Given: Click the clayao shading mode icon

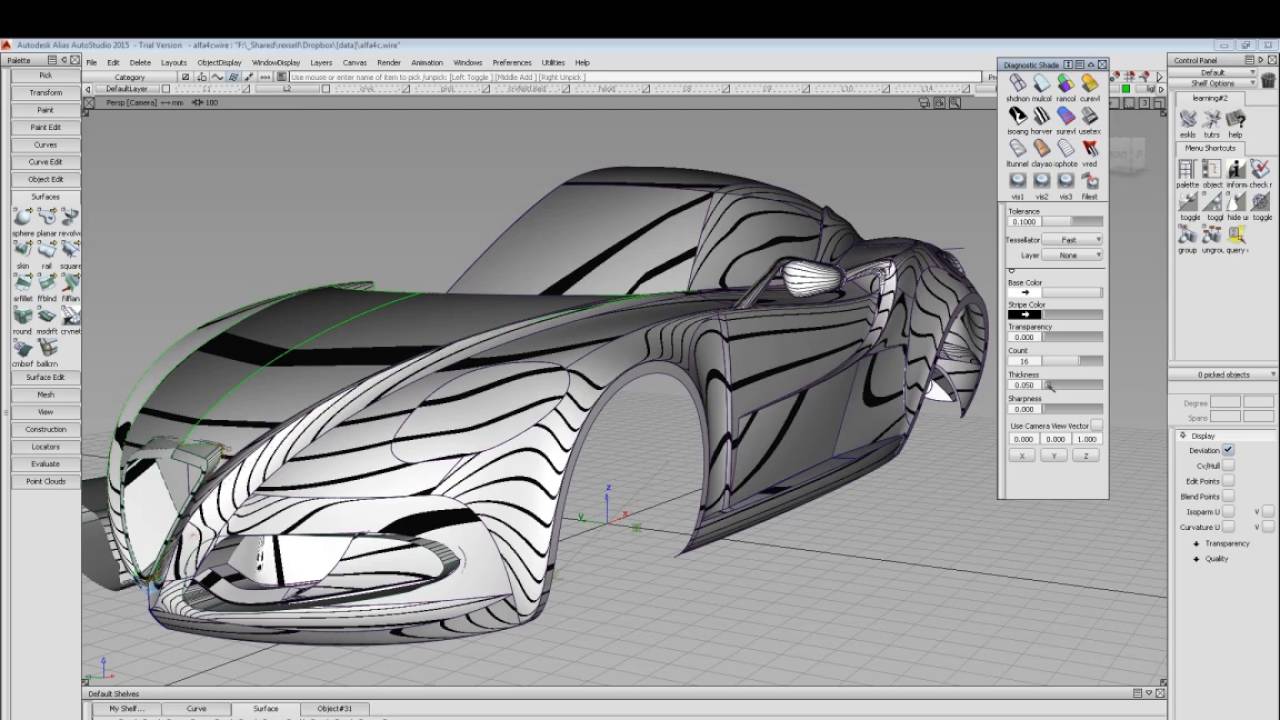Looking at the screenshot, I should point(1041,149).
